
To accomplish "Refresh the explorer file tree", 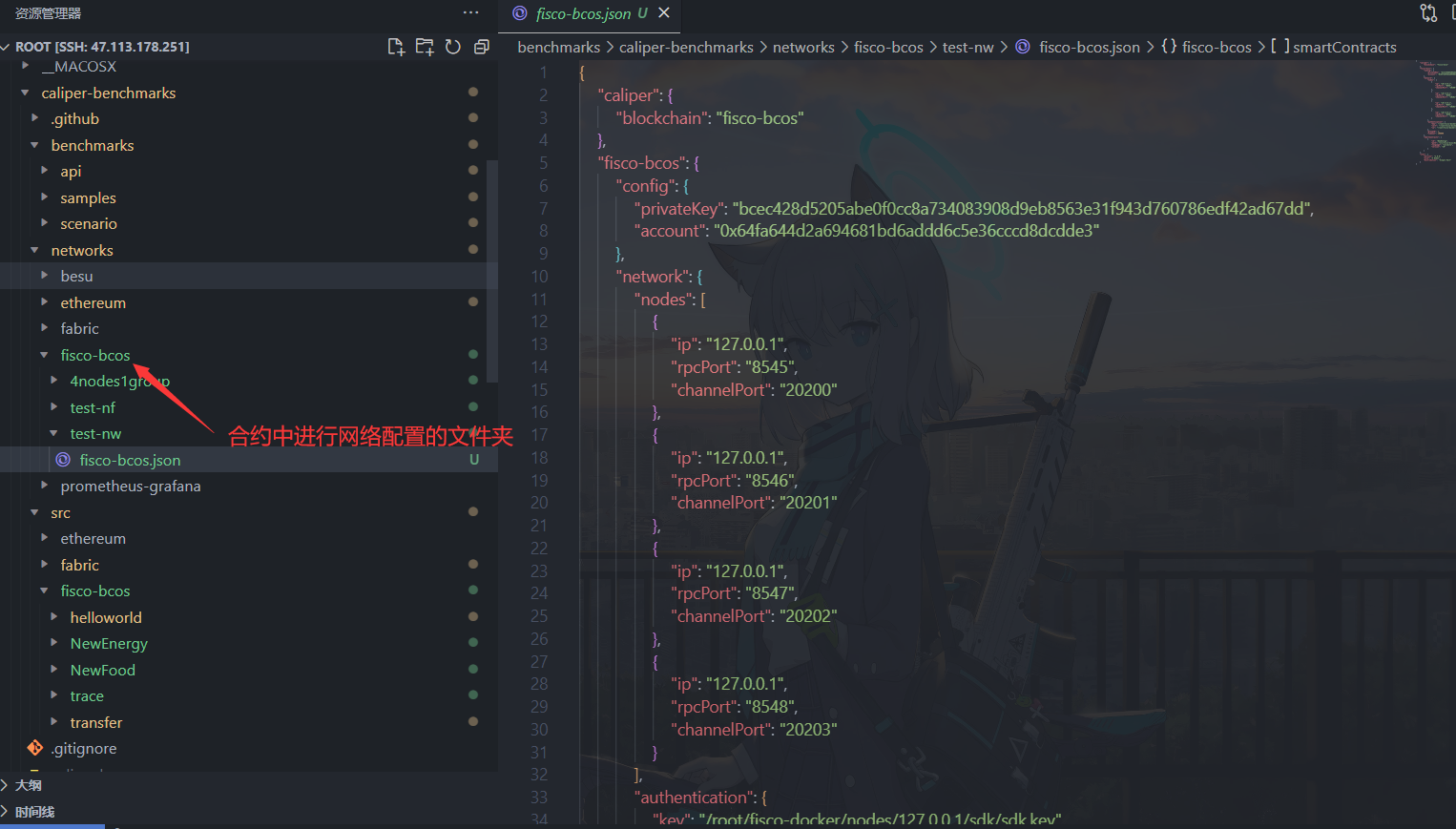I will click(453, 47).
